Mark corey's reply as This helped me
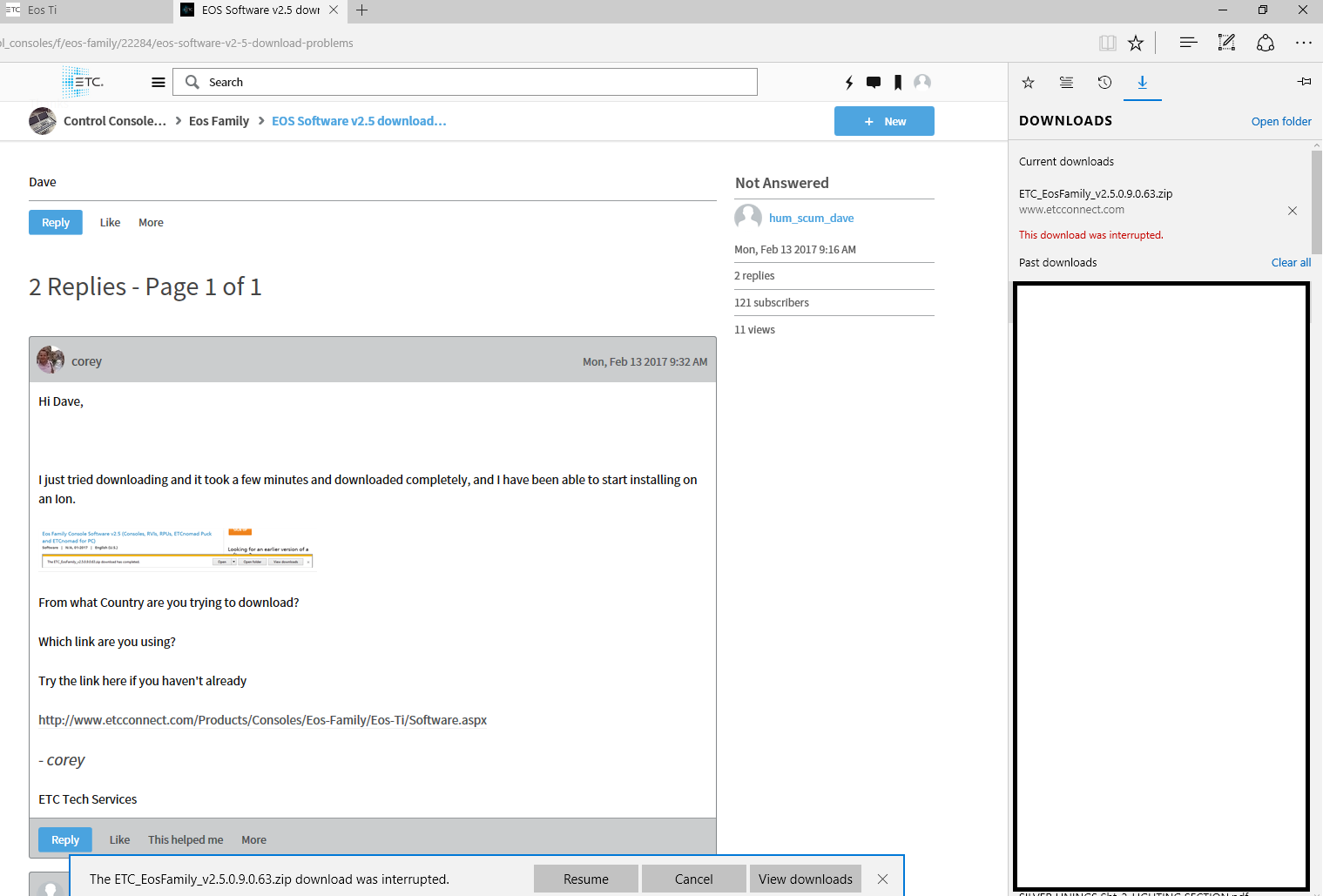The image size is (1323, 896). tap(186, 839)
